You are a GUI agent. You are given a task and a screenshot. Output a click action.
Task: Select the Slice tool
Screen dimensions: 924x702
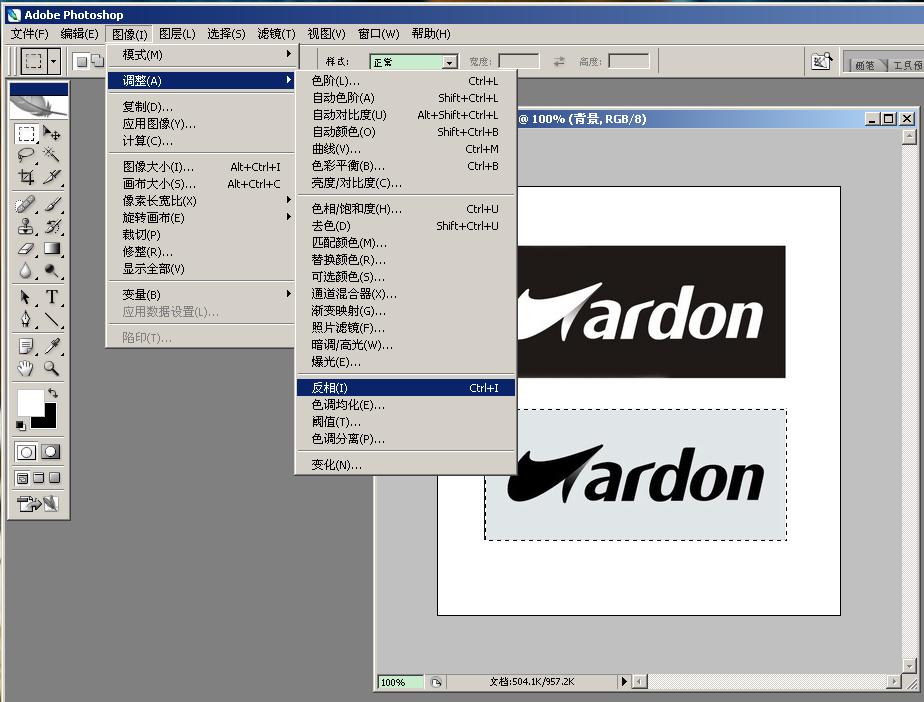[x=52, y=176]
